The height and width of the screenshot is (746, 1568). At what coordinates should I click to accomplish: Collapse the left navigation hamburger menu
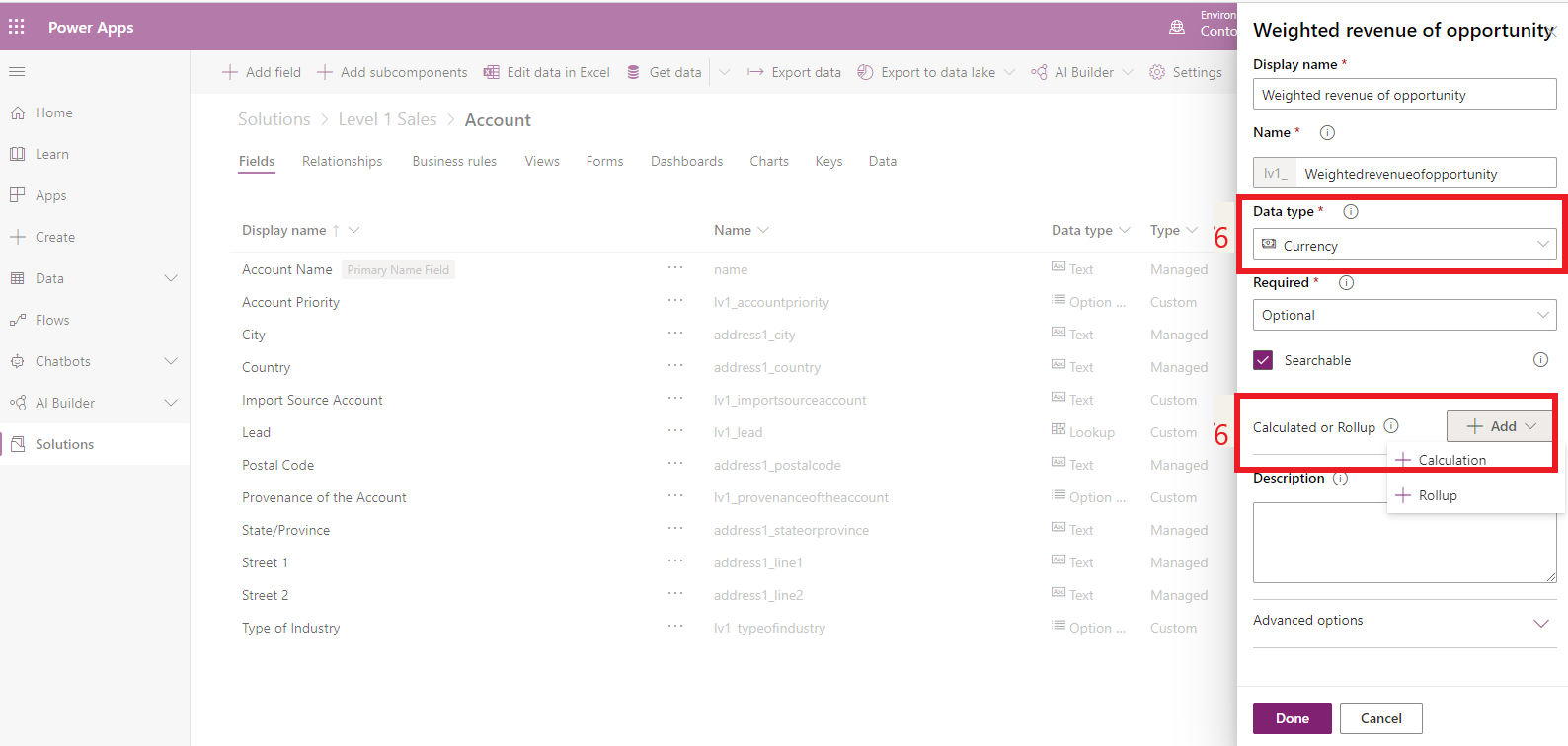tap(17, 71)
